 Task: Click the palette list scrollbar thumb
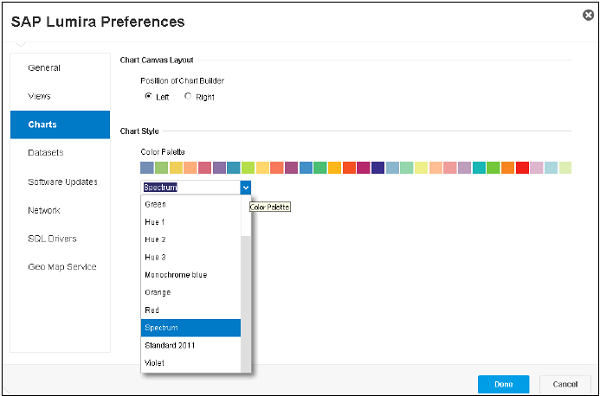[x=246, y=304]
